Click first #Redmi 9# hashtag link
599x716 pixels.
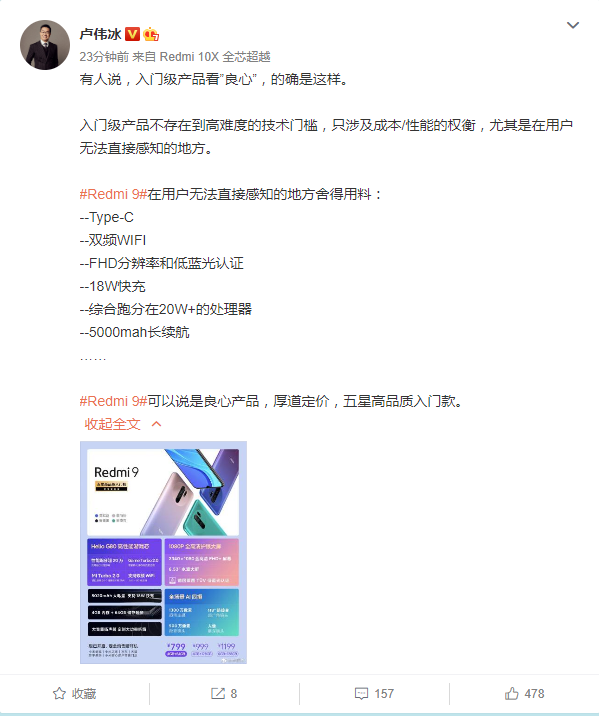click(113, 194)
